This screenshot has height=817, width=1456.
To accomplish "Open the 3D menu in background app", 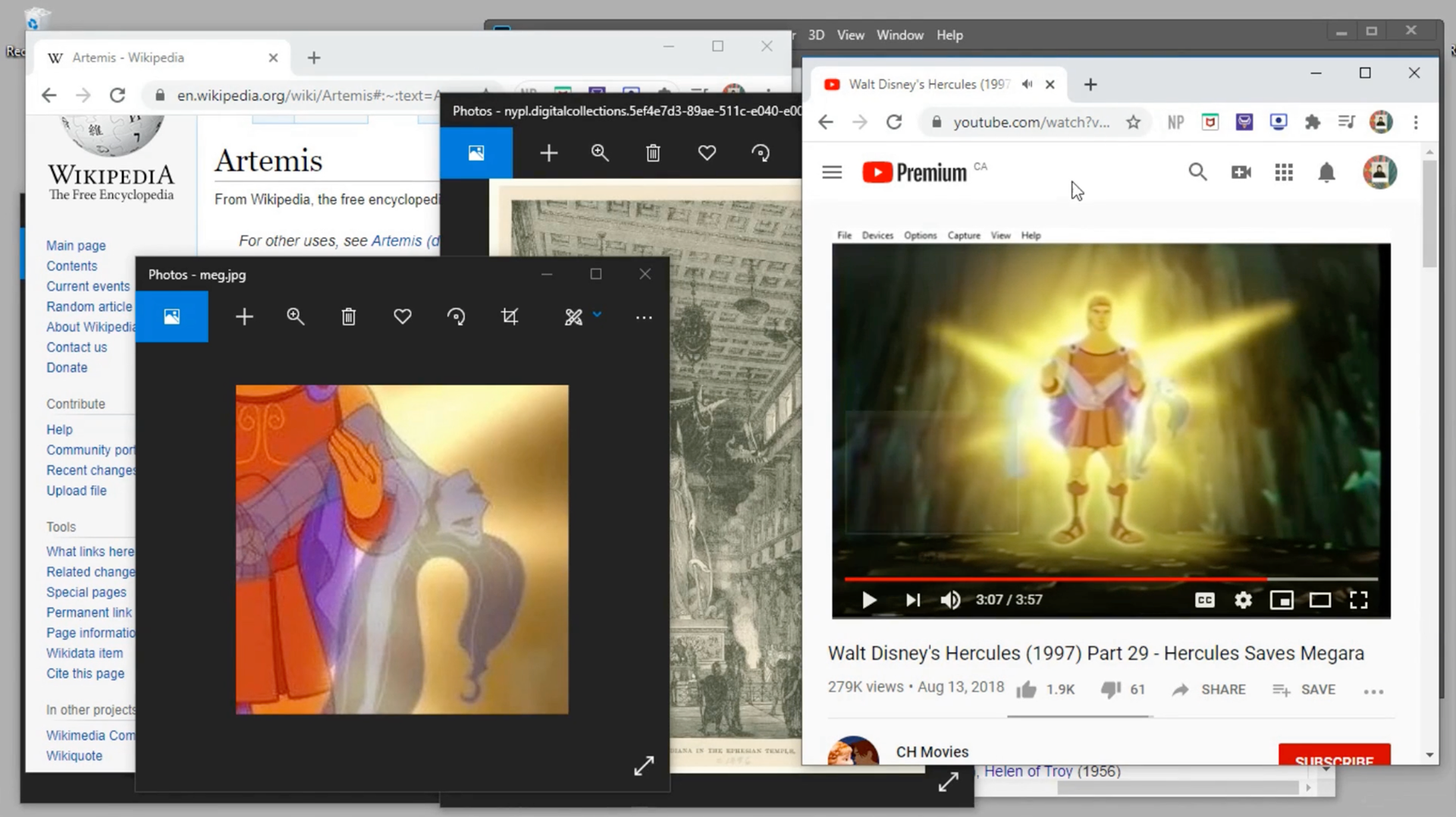I will click(816, 35).
